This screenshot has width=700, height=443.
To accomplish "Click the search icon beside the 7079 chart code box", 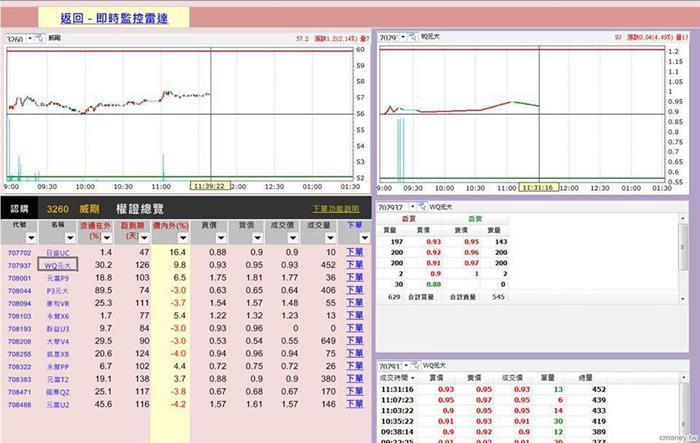I will 412,37.
